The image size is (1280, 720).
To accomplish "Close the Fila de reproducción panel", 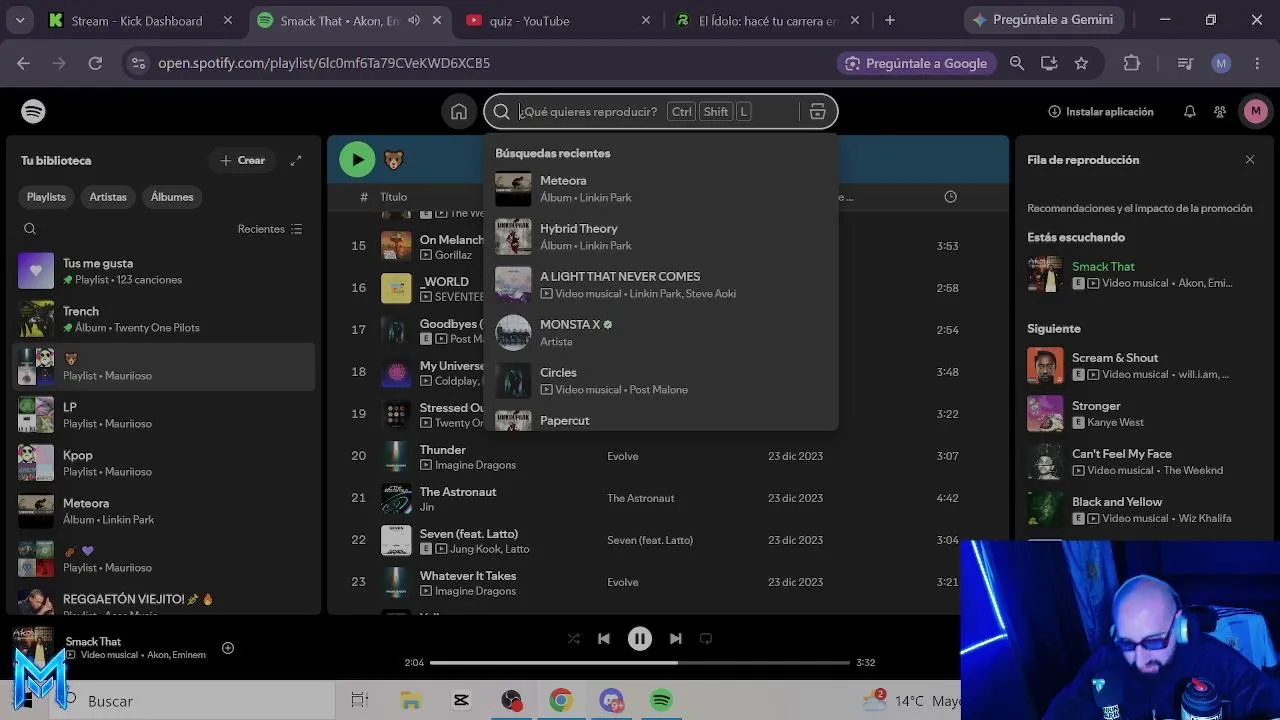I will click(x=1250, y=160).
